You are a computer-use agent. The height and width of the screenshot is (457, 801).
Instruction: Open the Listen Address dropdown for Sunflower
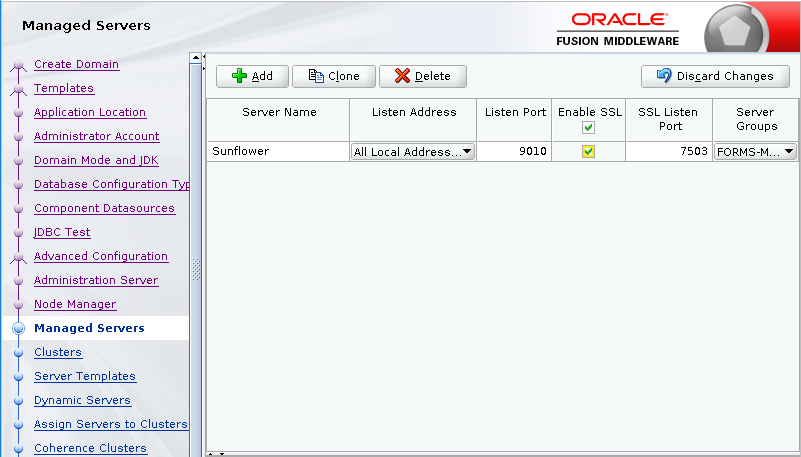tap(467, 152)
